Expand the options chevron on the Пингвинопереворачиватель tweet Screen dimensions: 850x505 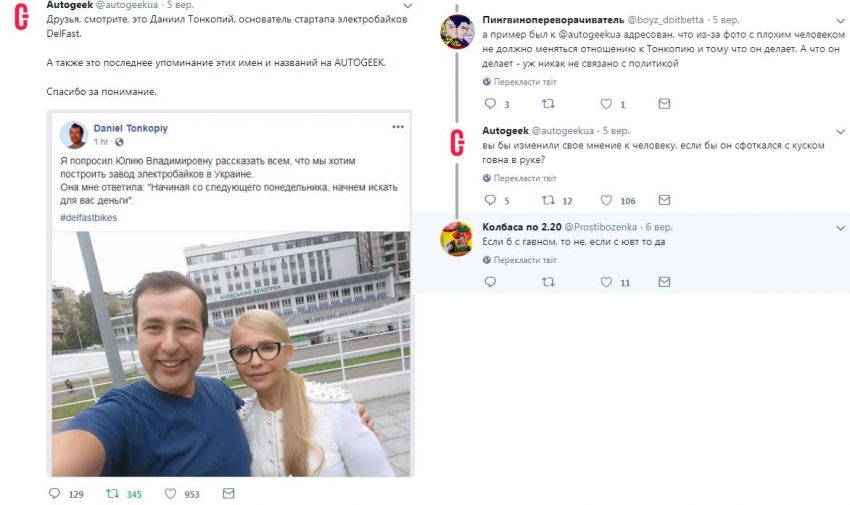point(840,21)
